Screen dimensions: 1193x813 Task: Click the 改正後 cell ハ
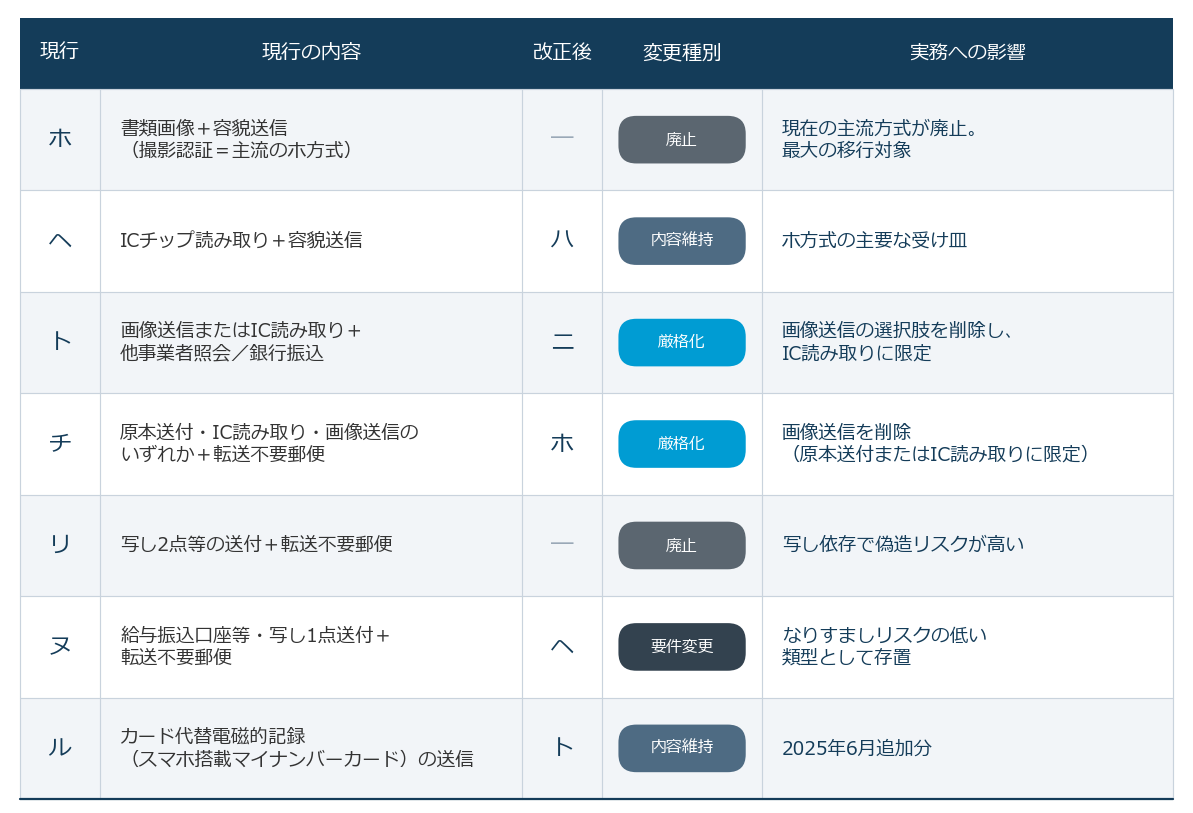(562, 240)
